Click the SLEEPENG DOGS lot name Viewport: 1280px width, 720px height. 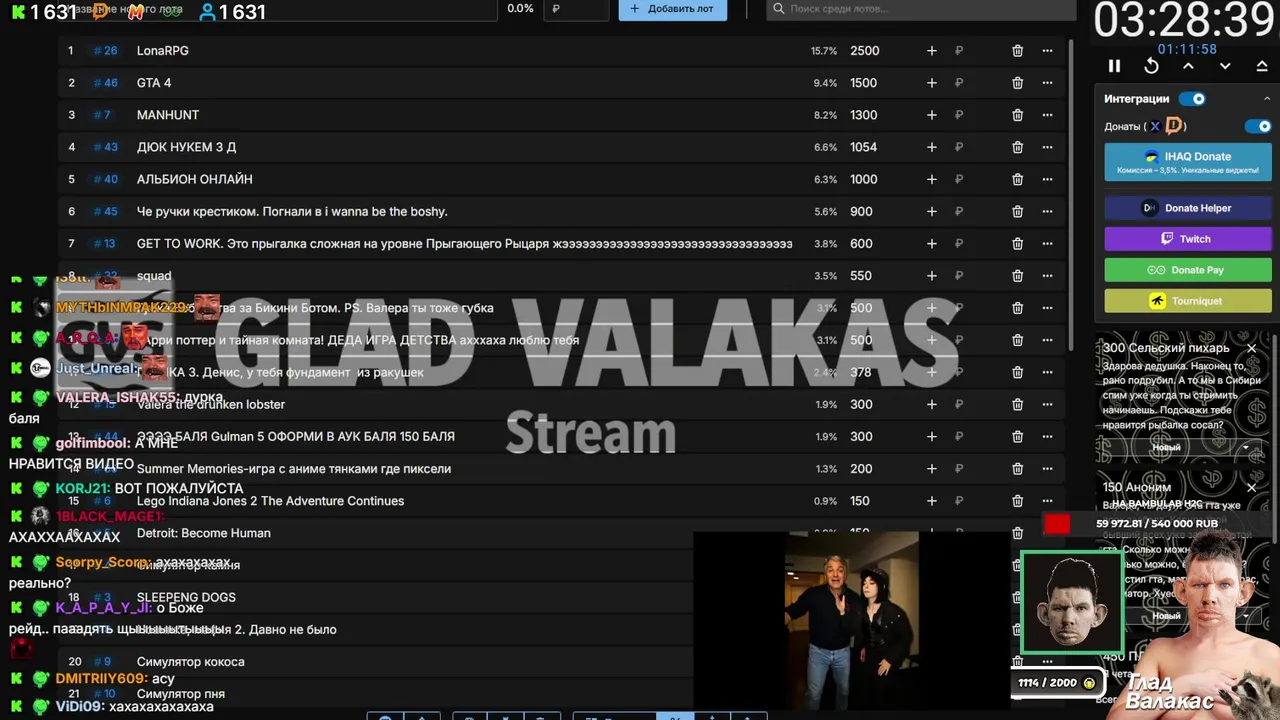[186, 597]
